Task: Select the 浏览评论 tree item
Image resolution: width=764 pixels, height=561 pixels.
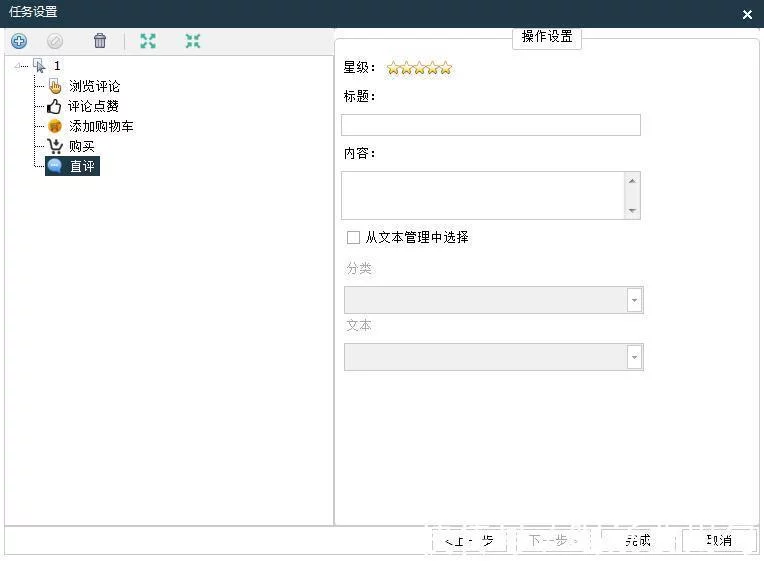Action: pyautogui.click(x=94, y=86)
